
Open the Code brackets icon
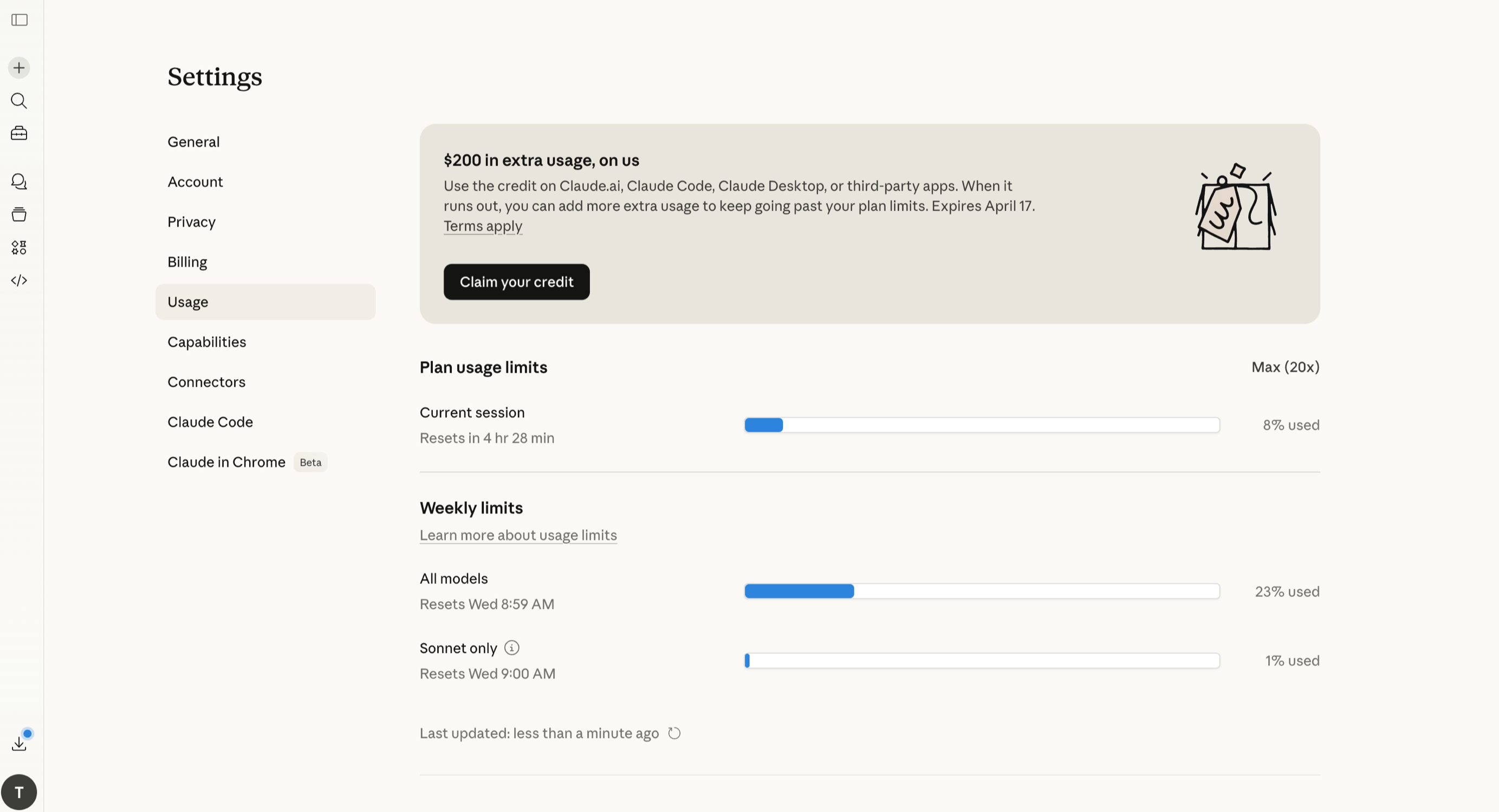pos(19,281)
